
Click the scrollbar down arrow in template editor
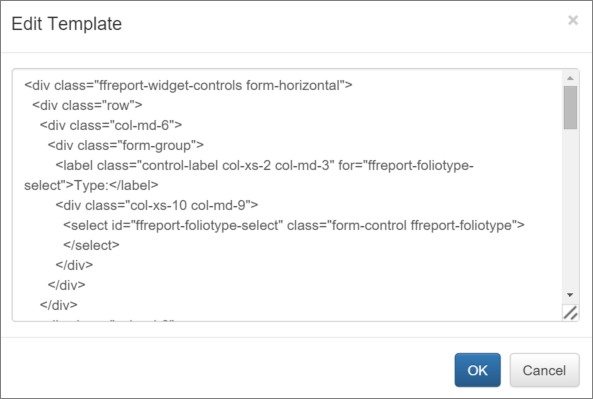[570, 295]
